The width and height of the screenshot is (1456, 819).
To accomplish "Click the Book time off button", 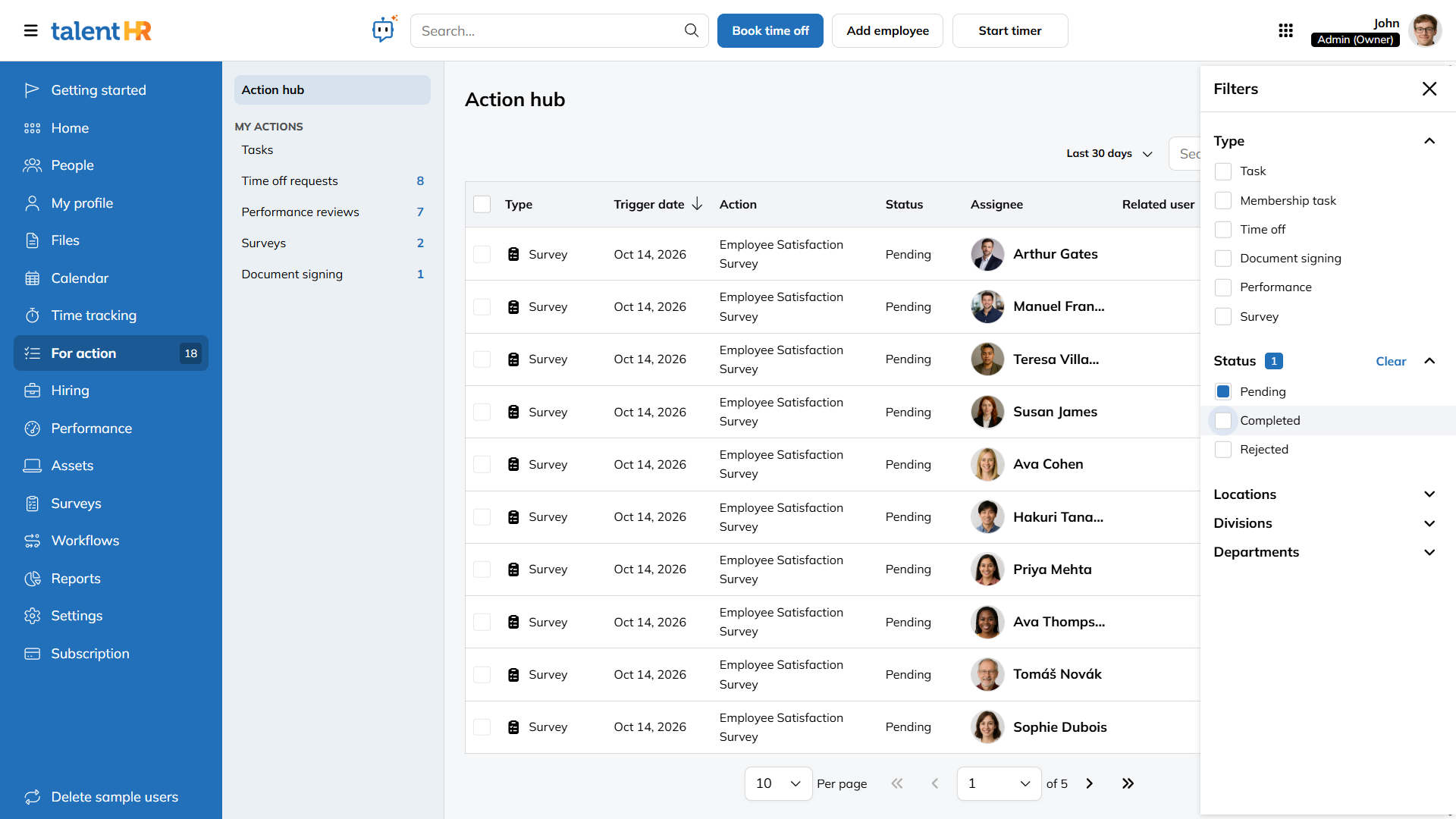I will (x=770, y=30).
